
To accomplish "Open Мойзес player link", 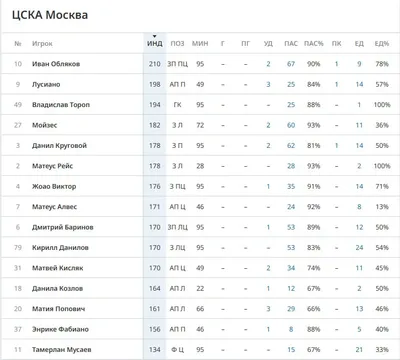I will (44, 125).
